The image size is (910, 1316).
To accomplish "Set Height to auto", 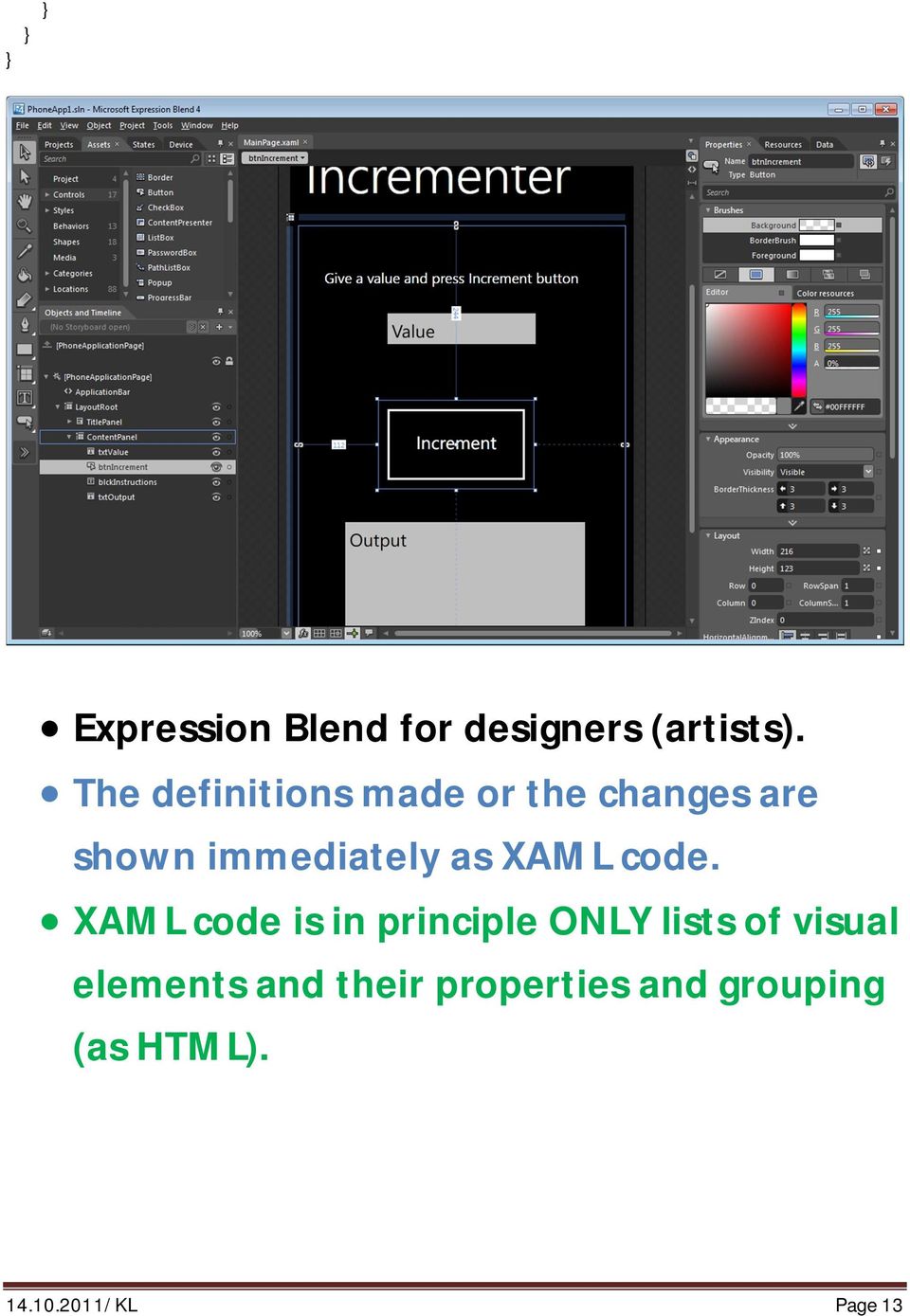I will point(866,568).
